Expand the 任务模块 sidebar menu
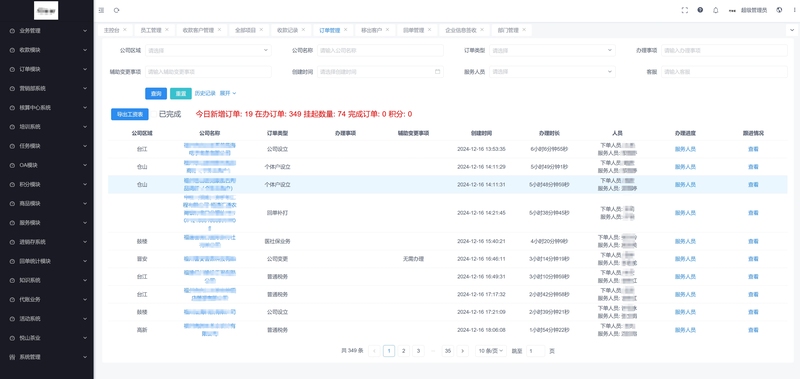This screenshot has height=379, width=800. [x=46, y=146]
